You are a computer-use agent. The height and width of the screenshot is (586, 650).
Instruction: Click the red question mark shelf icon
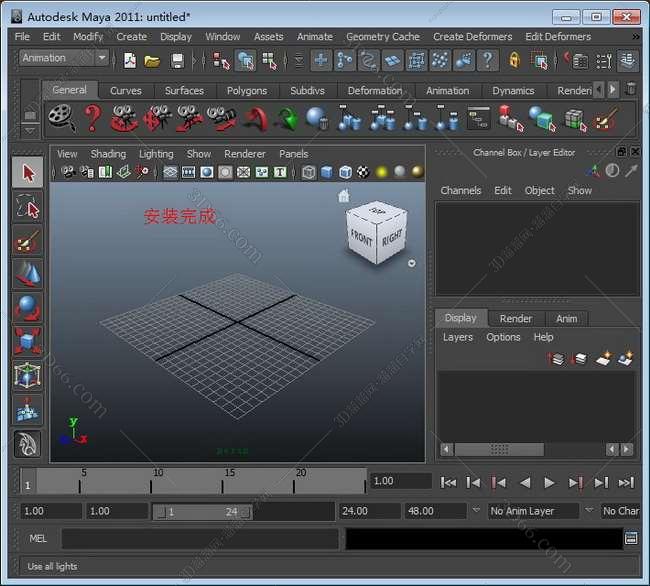tap(92, 119)
